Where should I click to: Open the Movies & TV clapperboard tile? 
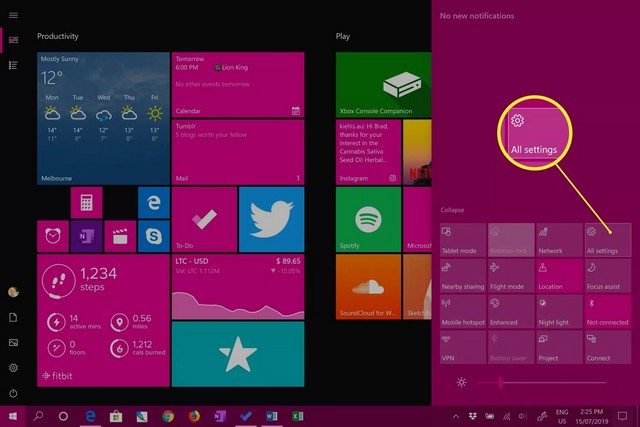[120, 236]
